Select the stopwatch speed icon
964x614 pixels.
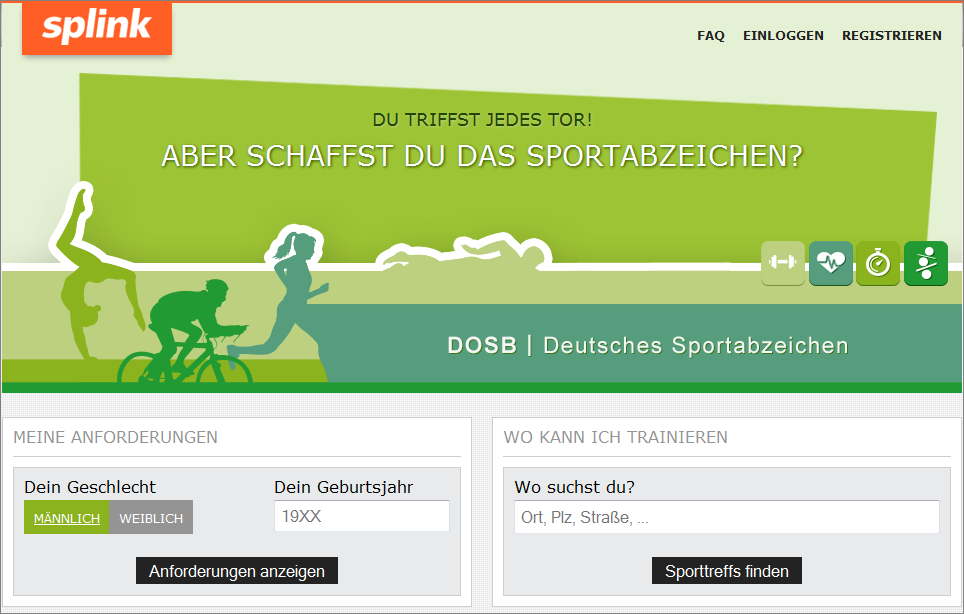pyautogui.click(x=878, y=263)
